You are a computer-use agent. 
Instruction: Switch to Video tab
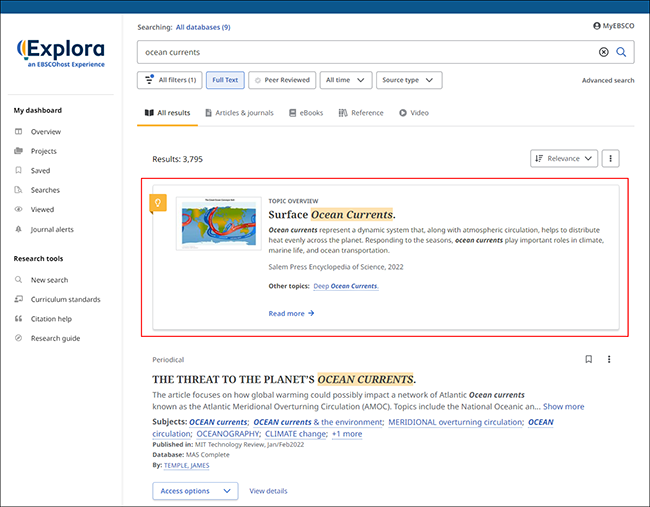click(x=414, y=113)
